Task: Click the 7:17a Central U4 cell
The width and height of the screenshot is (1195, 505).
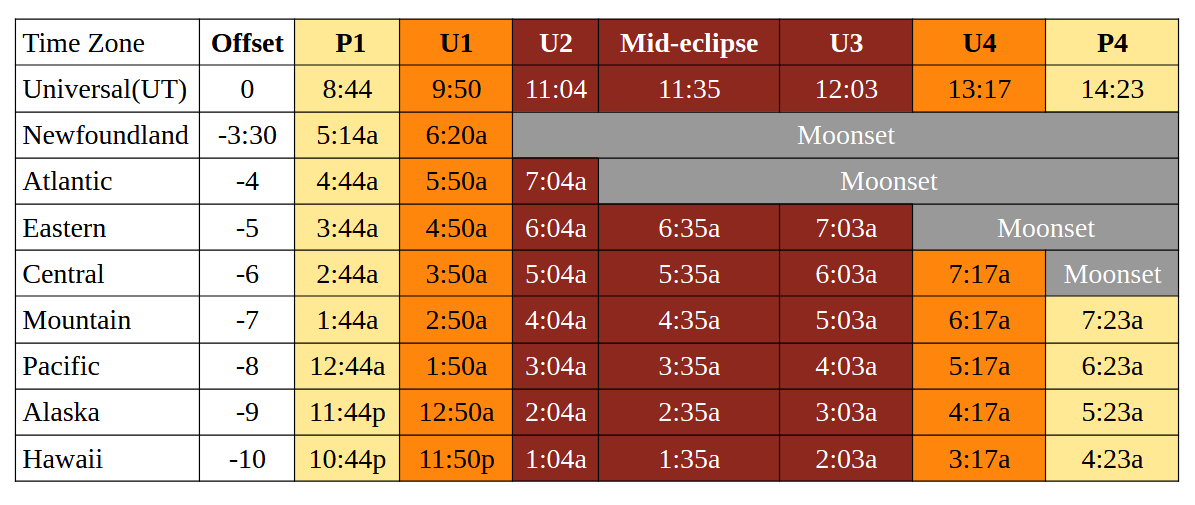Action: click(x=979, y=274)
